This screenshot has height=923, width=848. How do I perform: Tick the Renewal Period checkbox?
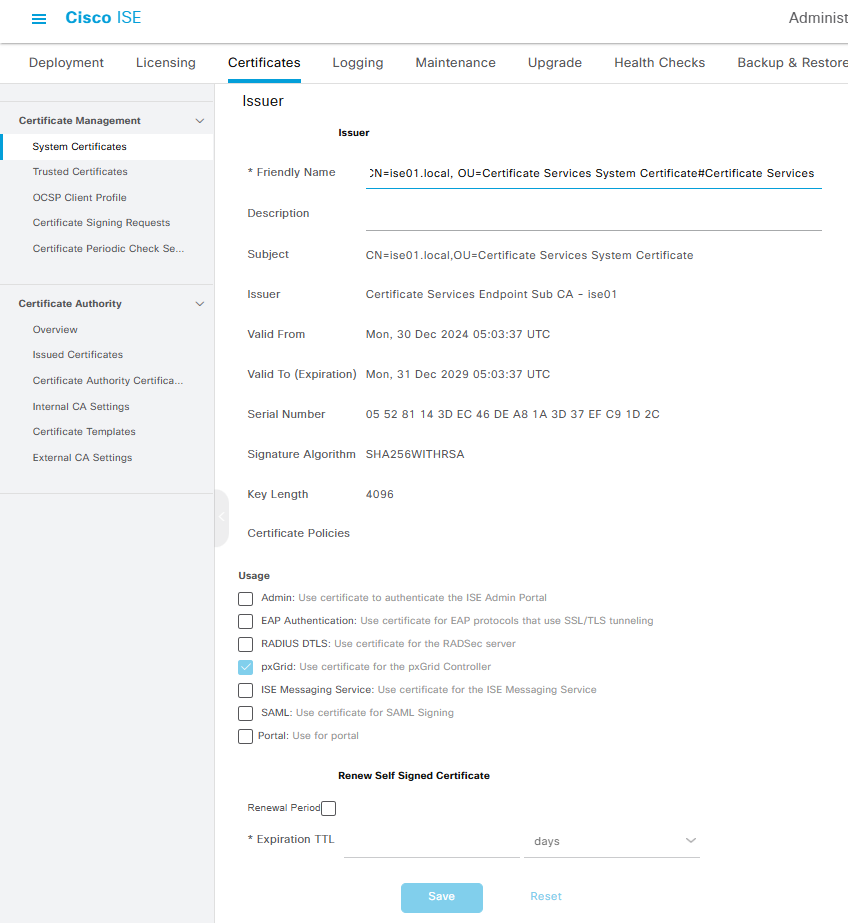point(328,808)
